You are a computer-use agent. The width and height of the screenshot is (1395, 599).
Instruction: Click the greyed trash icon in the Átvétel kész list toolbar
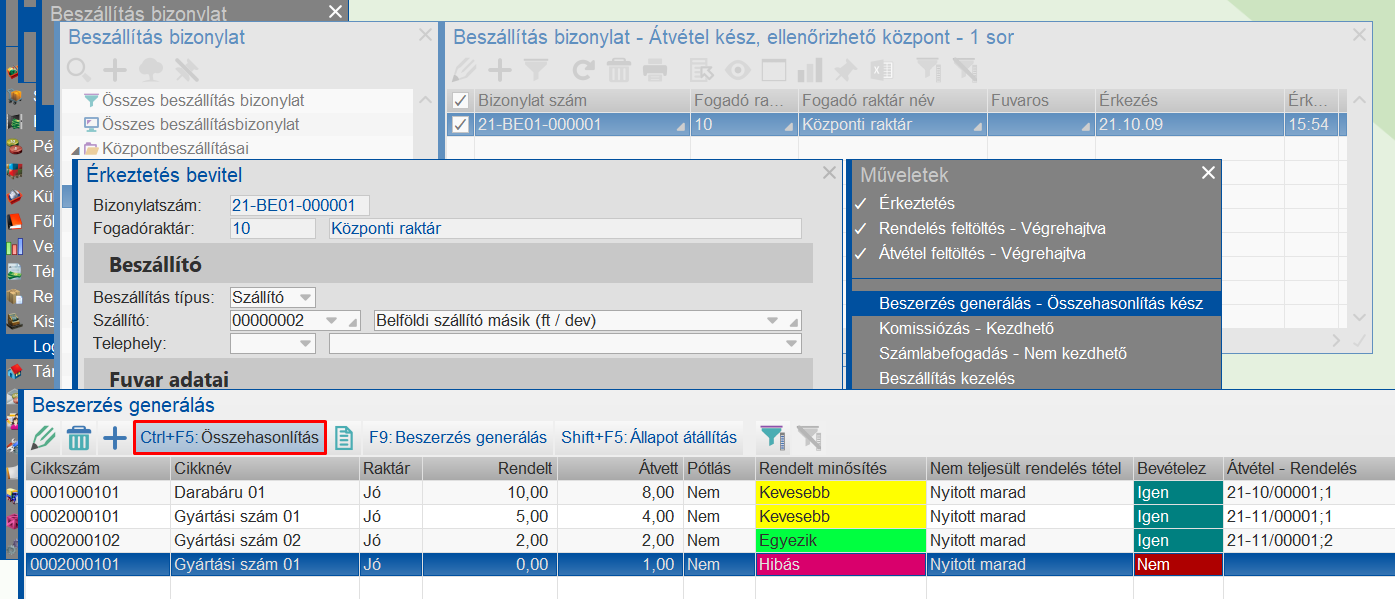pyautogui.click(x=619, y=70)
